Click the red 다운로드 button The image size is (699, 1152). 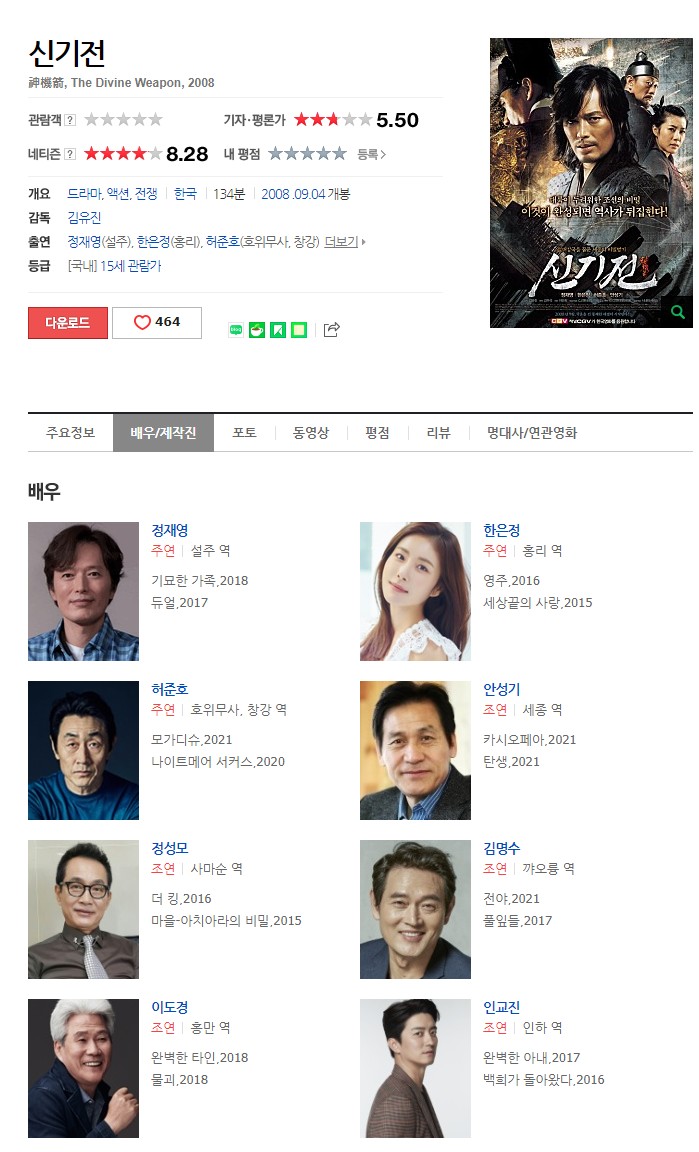click(x=68, y=323)
